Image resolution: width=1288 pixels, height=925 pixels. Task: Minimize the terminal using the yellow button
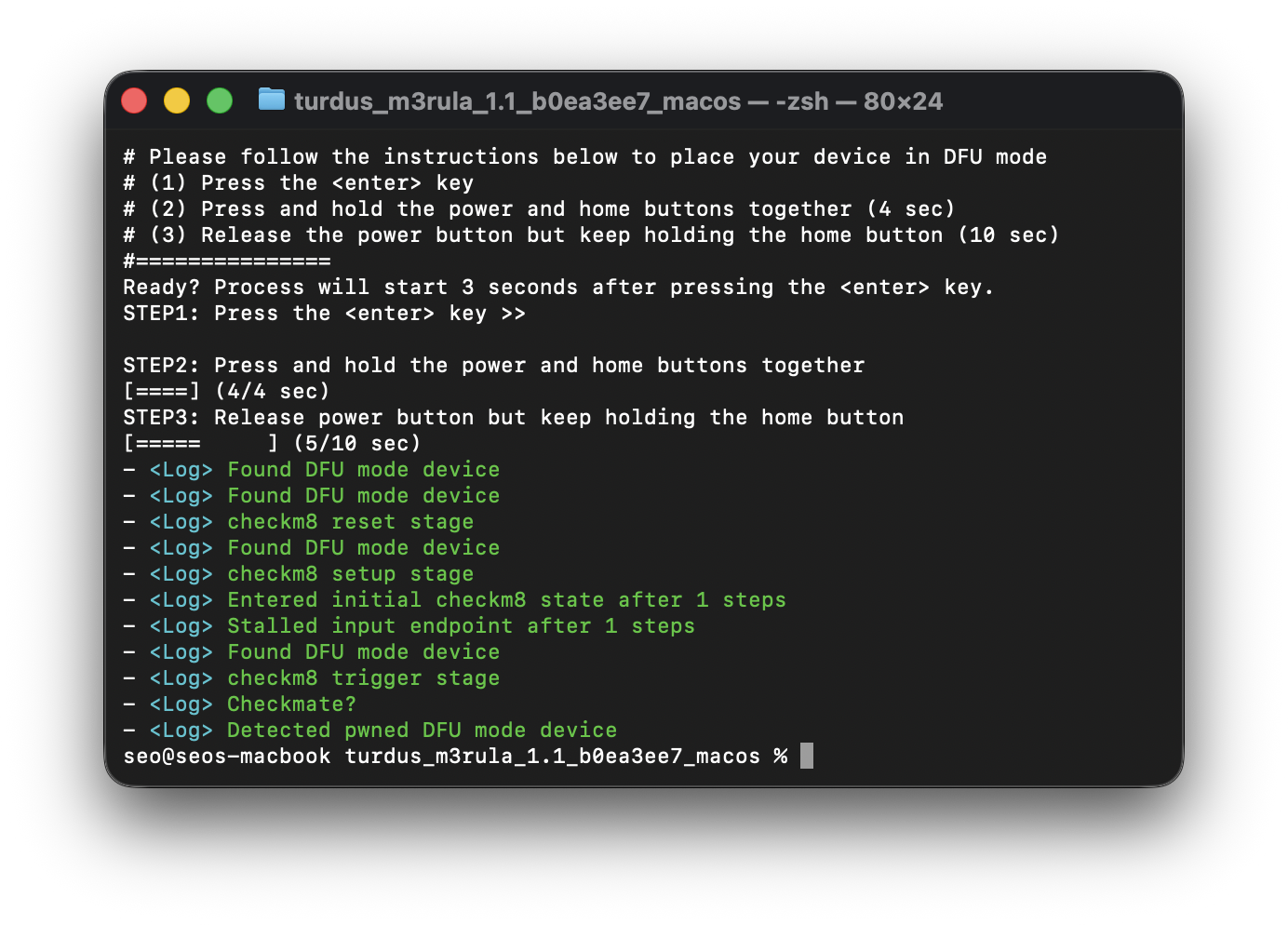click(177, 101)
